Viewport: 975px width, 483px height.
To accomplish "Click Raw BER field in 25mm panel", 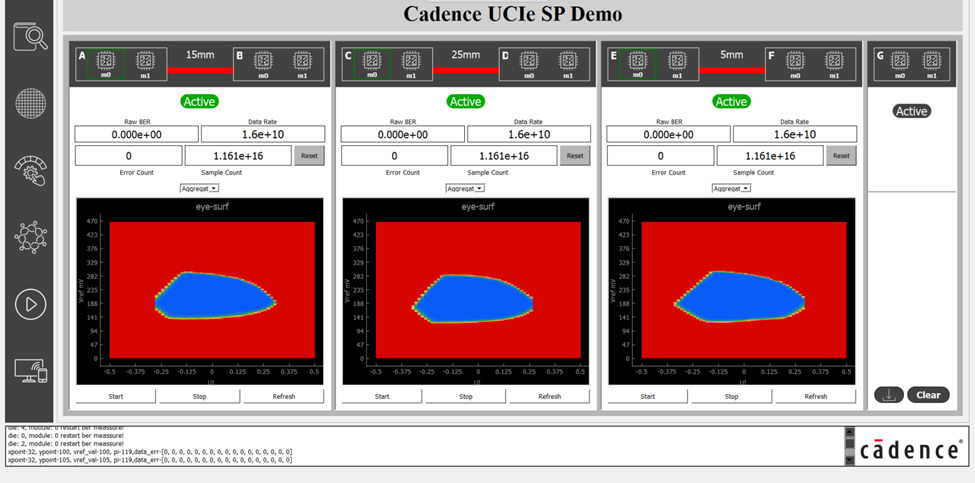I will pyautogui.click(x=403, y=134).
